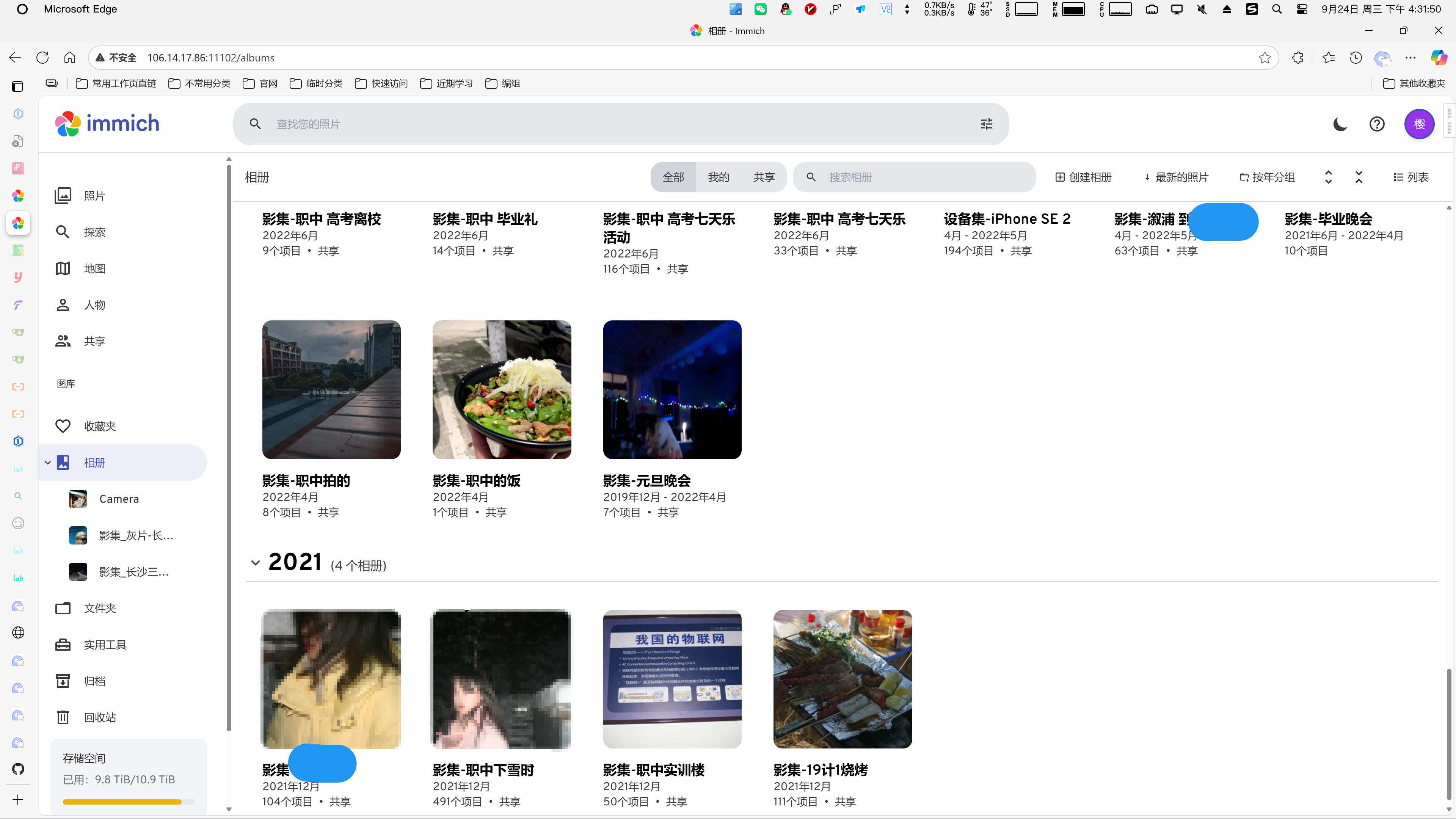Viewport: 1456px width, 819px height.
Task: Select the 我的 albums tab
Action: (x=719, y=177)
